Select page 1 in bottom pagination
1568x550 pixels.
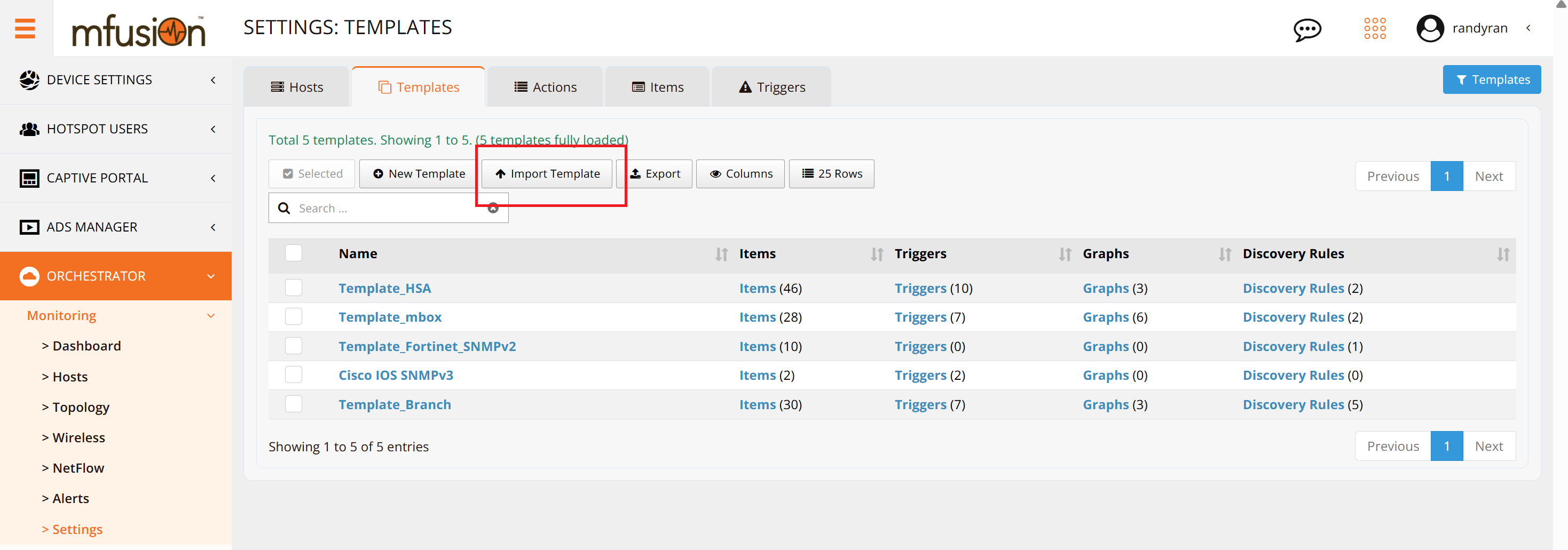coord(1446,447)
